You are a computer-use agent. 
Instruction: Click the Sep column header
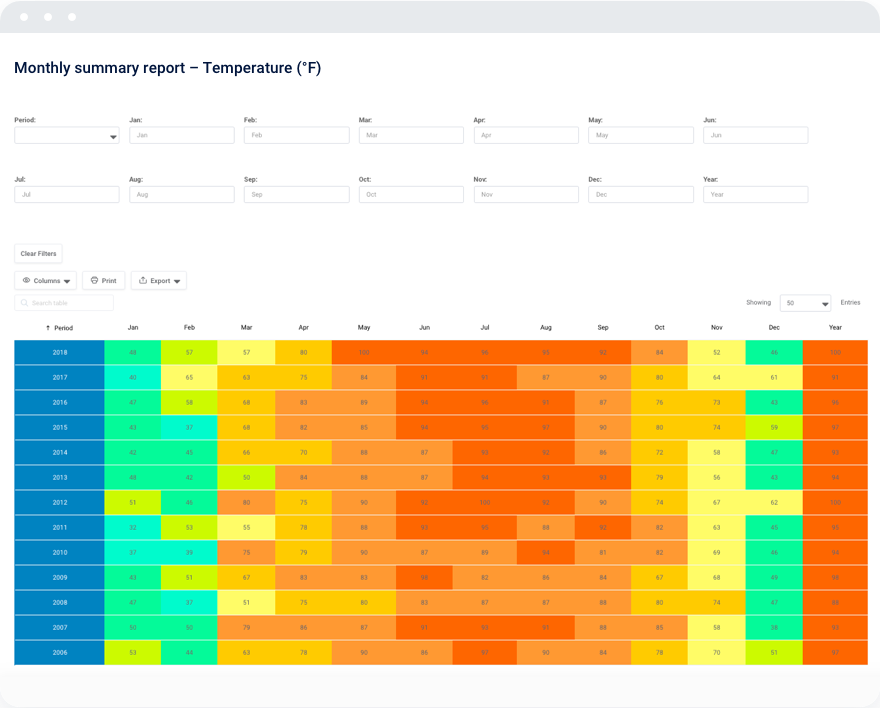pyautogui.click(x=603, y=328)
